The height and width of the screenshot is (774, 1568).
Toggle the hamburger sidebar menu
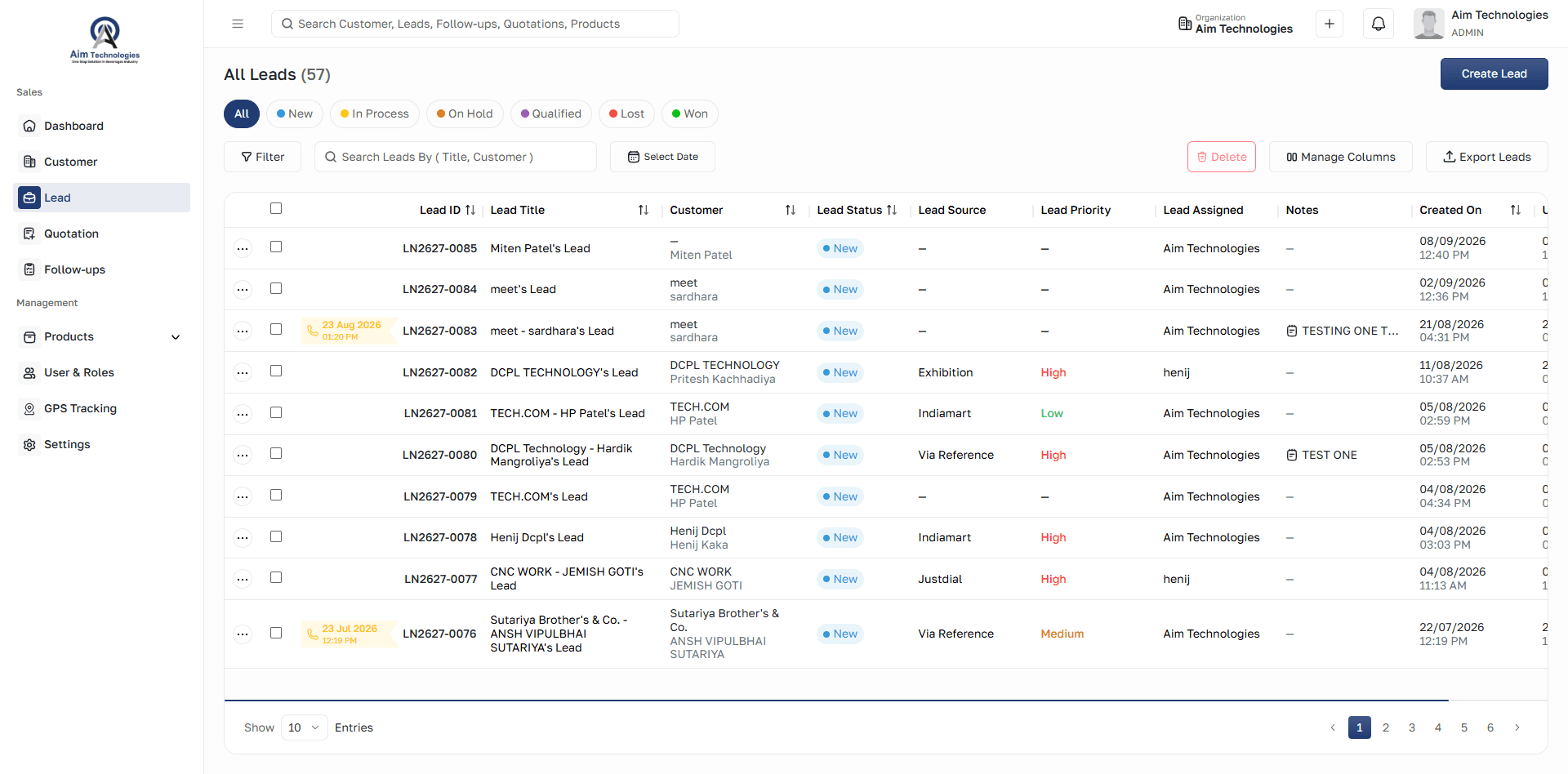238,24
